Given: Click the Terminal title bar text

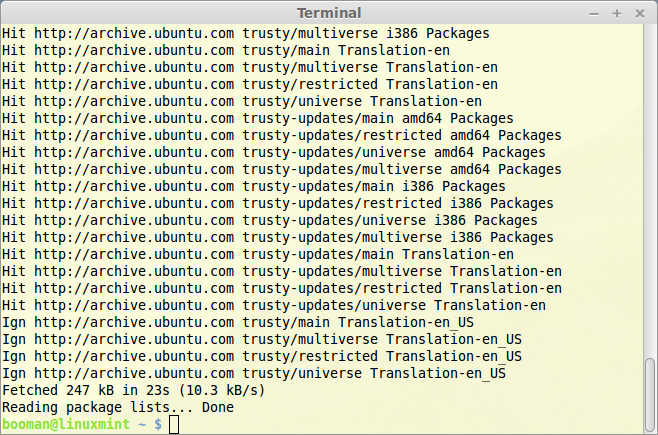Looking at the screenshot, I should click(x=329, y=13).
